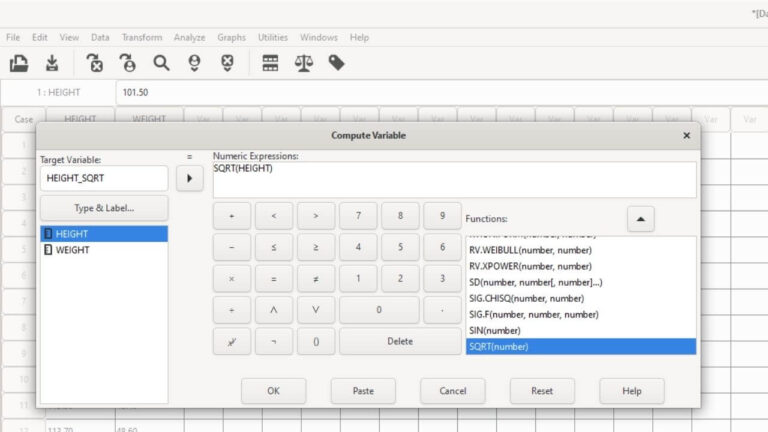
Task: Click the Split File toolbar icon
Action: click(x=270, y=63)
